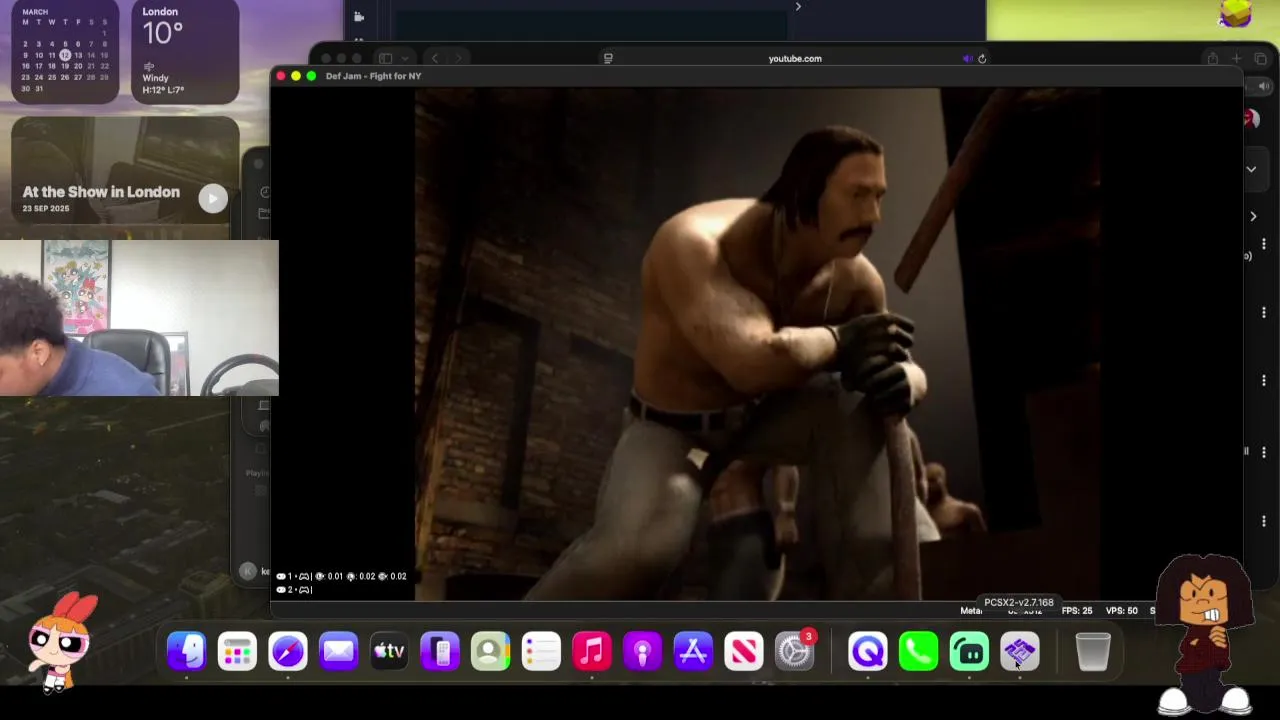Click the right chevron on the Safari page
Screen dimensions: 1280x720
point(1253,216)
